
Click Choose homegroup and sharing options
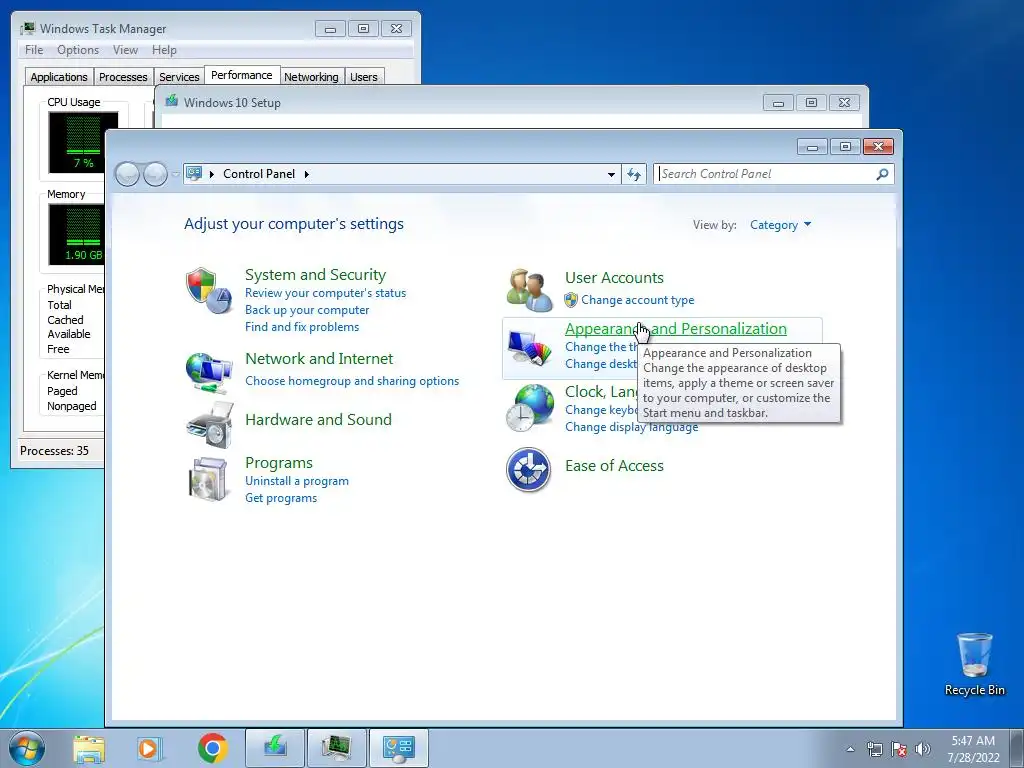pos(352,381)
